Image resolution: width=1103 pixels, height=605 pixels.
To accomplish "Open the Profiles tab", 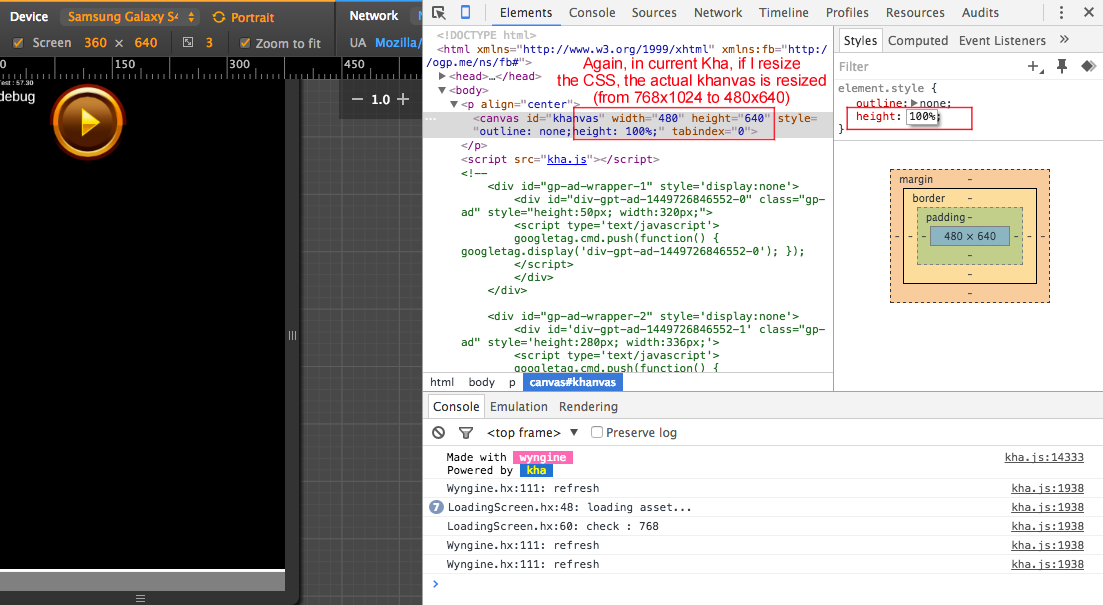I will click(847, 13).
